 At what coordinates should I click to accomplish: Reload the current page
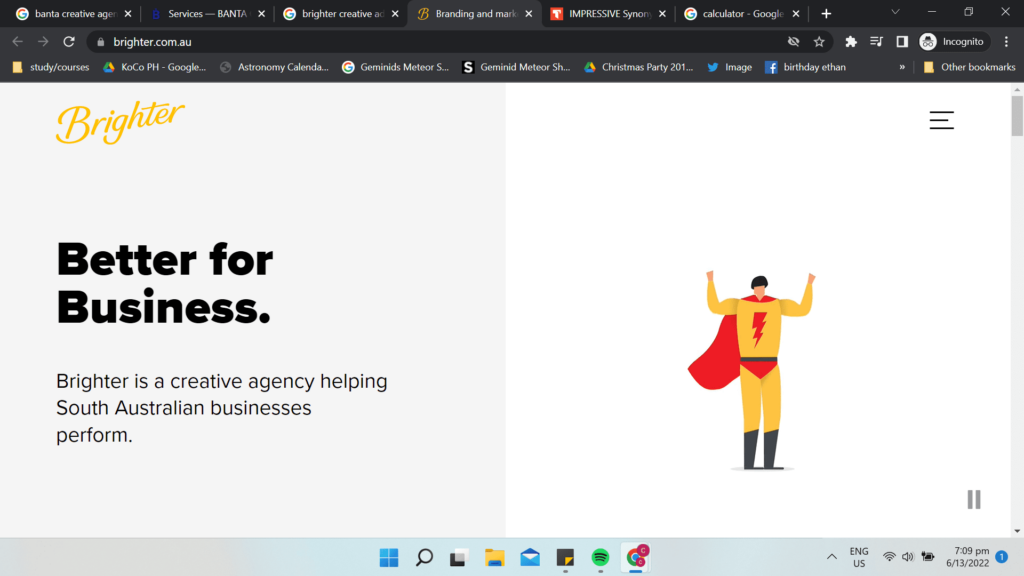coord(69,42)
